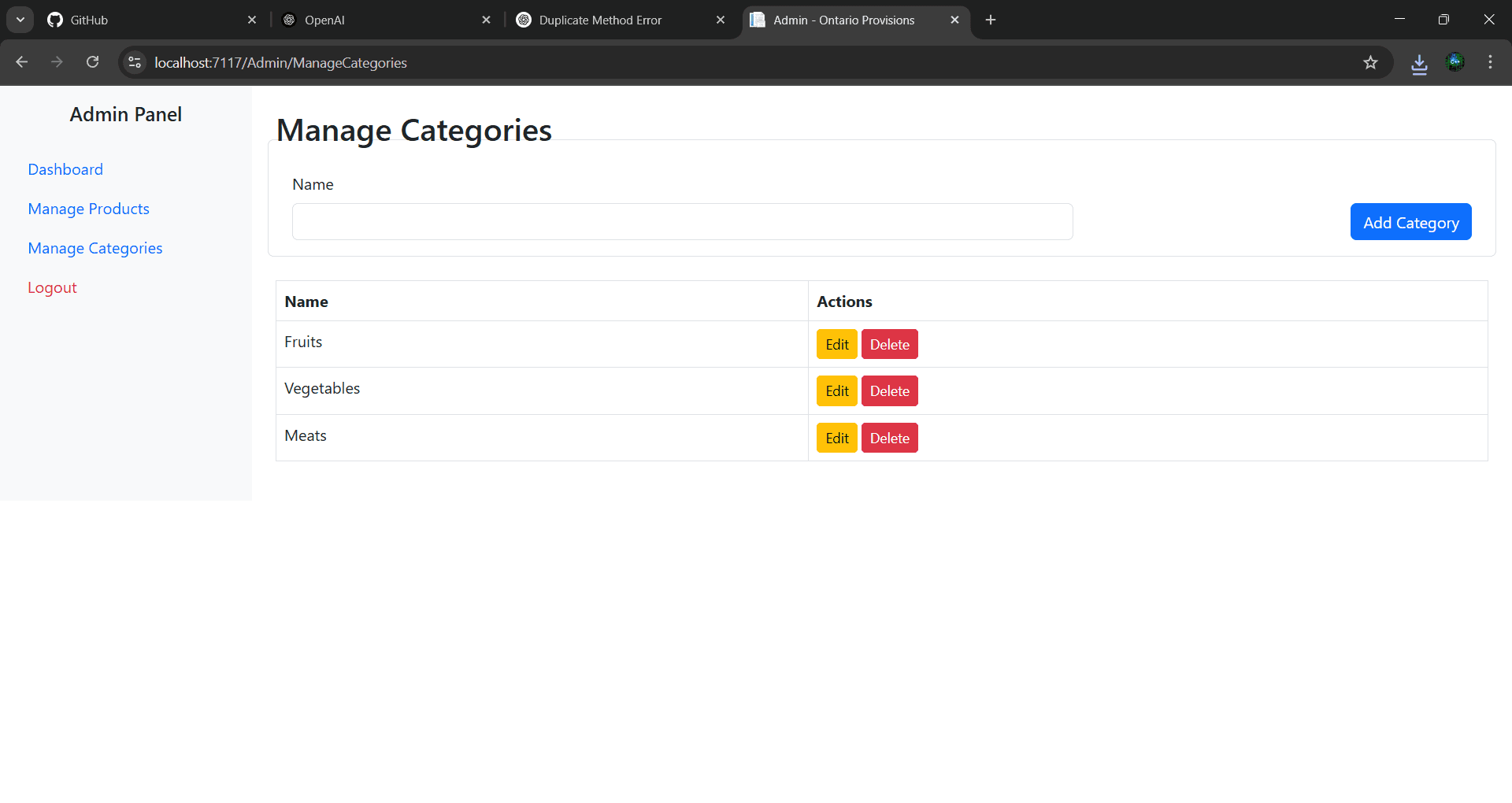Close the OpenAI tab
This screenshot has height=803, width=1512.
[x=486, y=20]
